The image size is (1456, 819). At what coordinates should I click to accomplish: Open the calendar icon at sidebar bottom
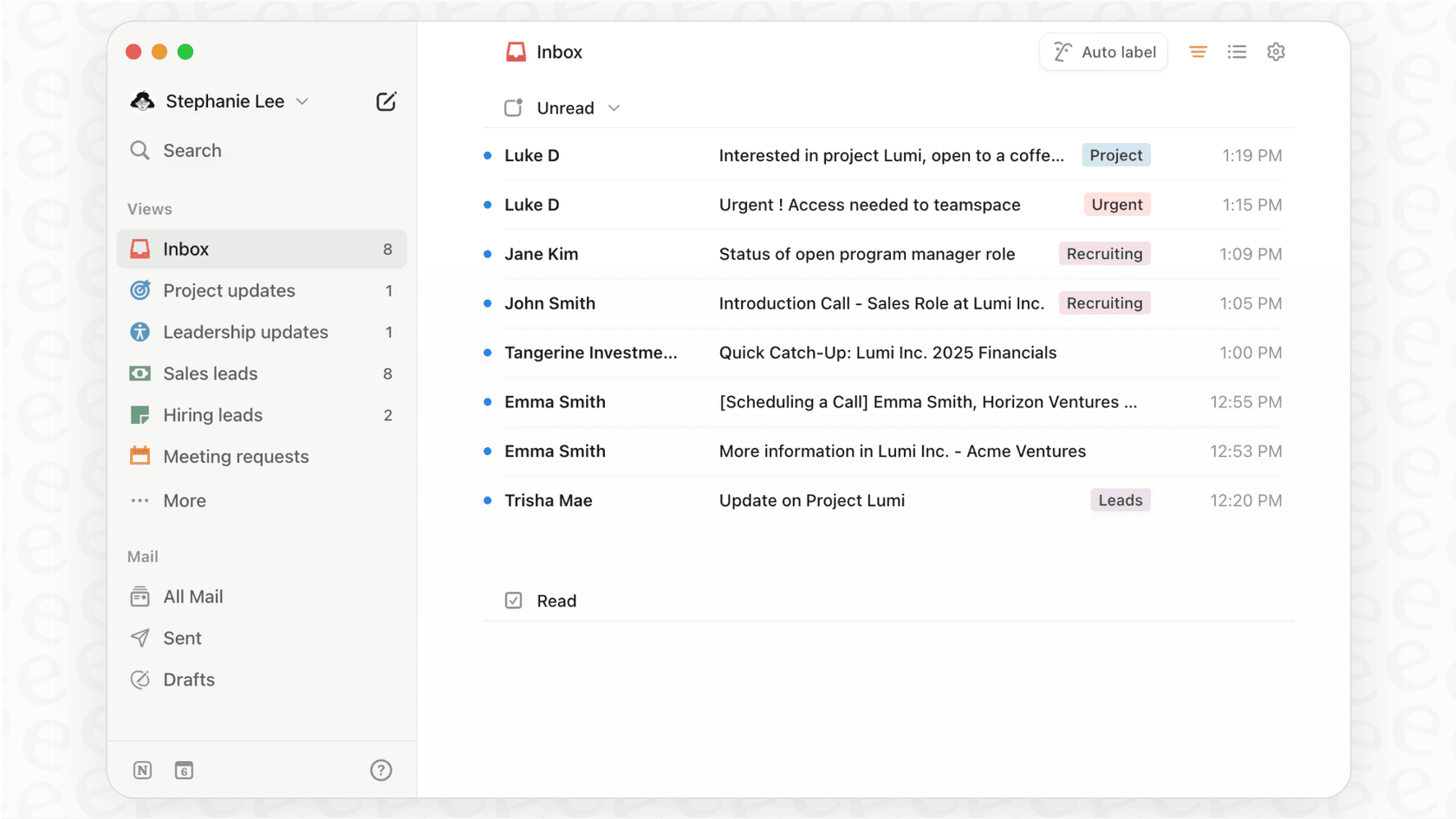[x=184, y=770]
